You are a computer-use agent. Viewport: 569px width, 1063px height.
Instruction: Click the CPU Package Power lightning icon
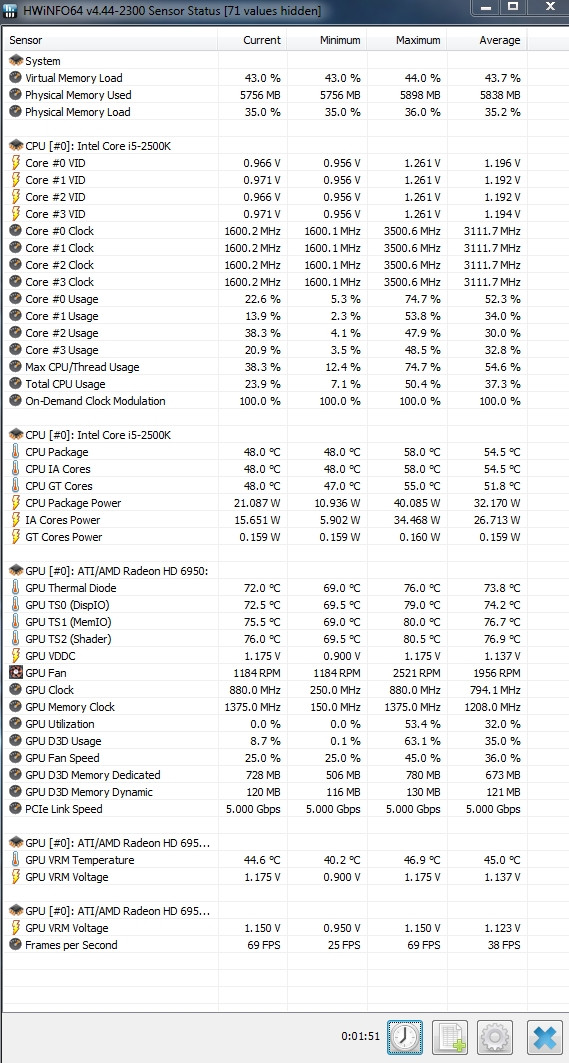[16, 502]
